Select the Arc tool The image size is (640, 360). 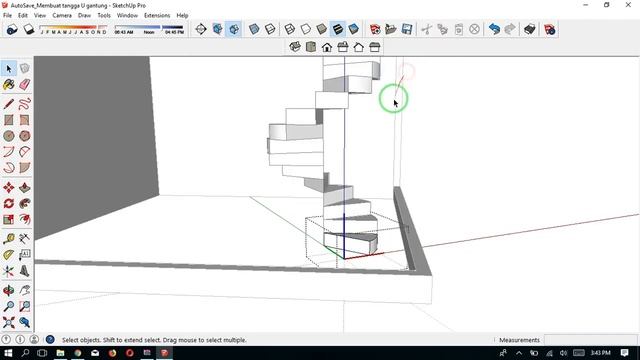(x=9, y=152)
